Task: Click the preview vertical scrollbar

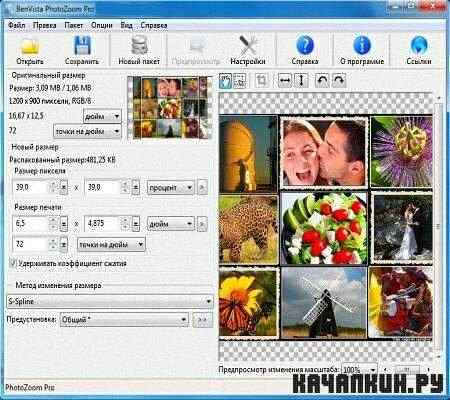Action: click(x=438, y=227)
